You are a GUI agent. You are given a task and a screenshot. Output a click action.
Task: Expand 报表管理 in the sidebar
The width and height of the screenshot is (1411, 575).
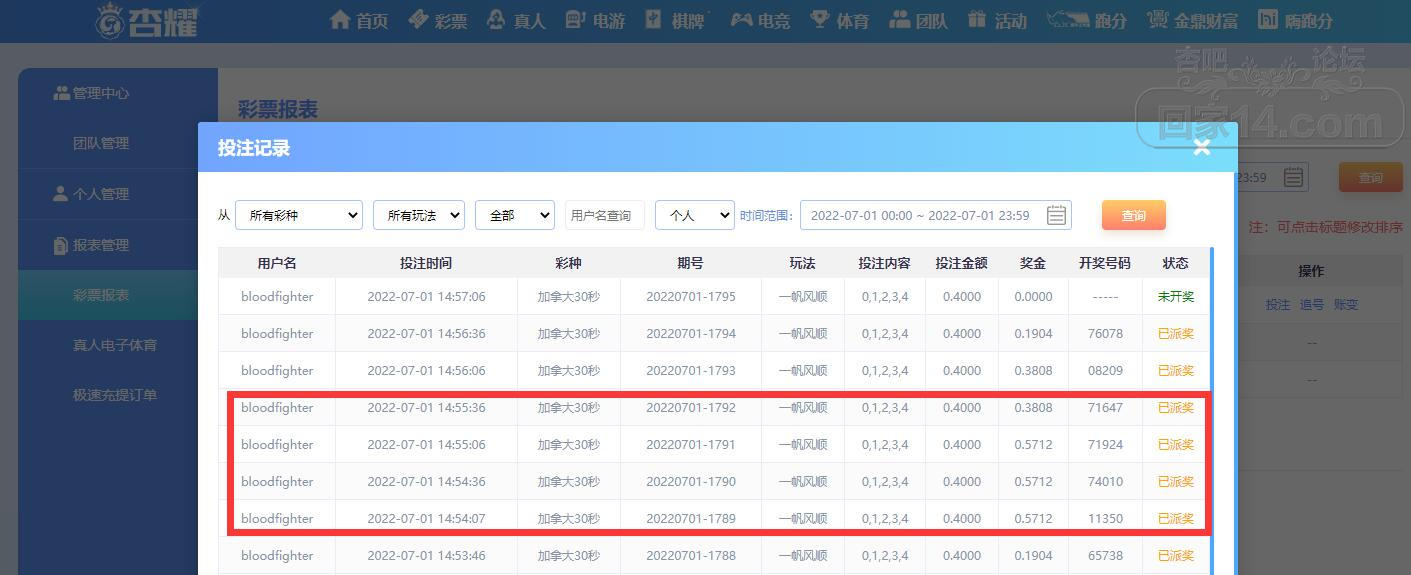pos(117,245)
